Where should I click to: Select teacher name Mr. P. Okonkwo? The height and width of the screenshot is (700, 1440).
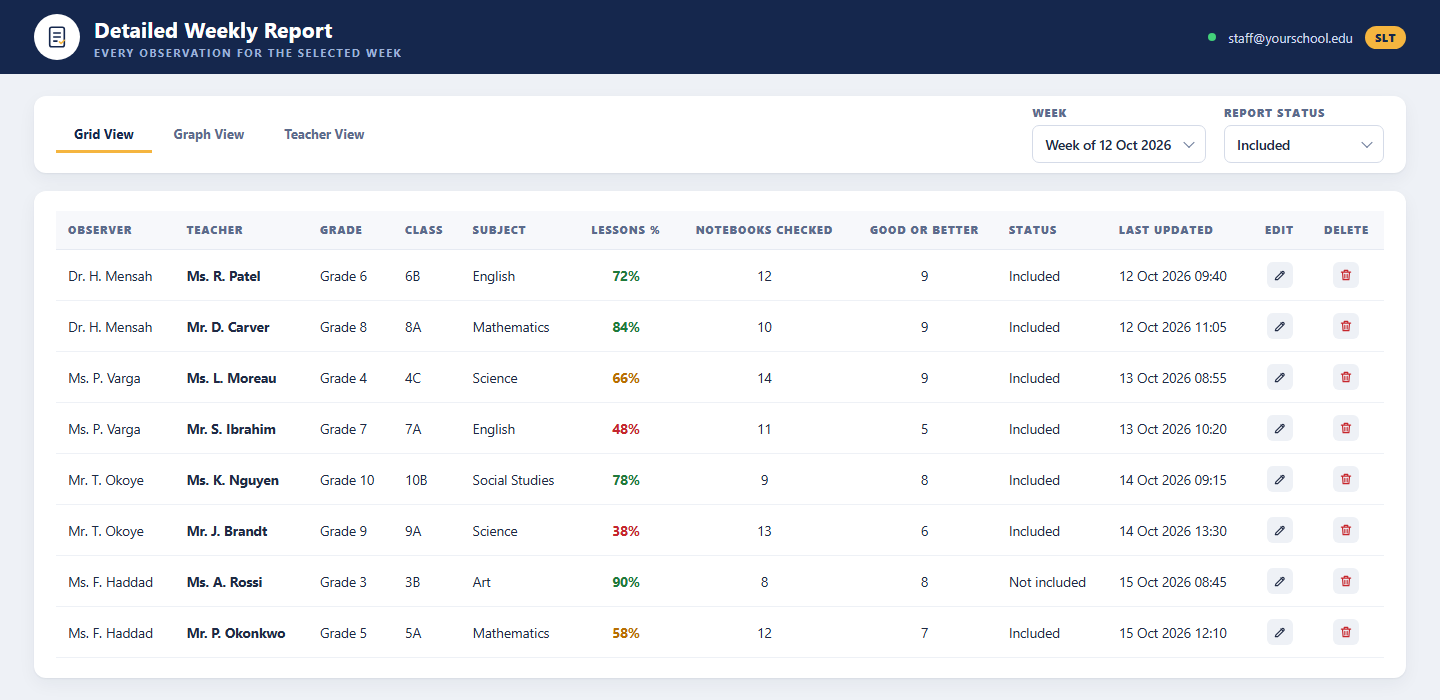[x=236, y=633]
